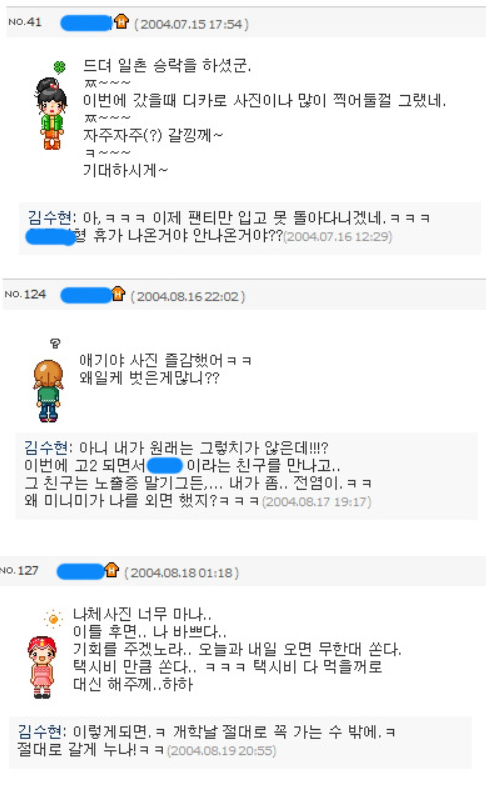Open the black-haired avatar in green jacket

[52, 114]
